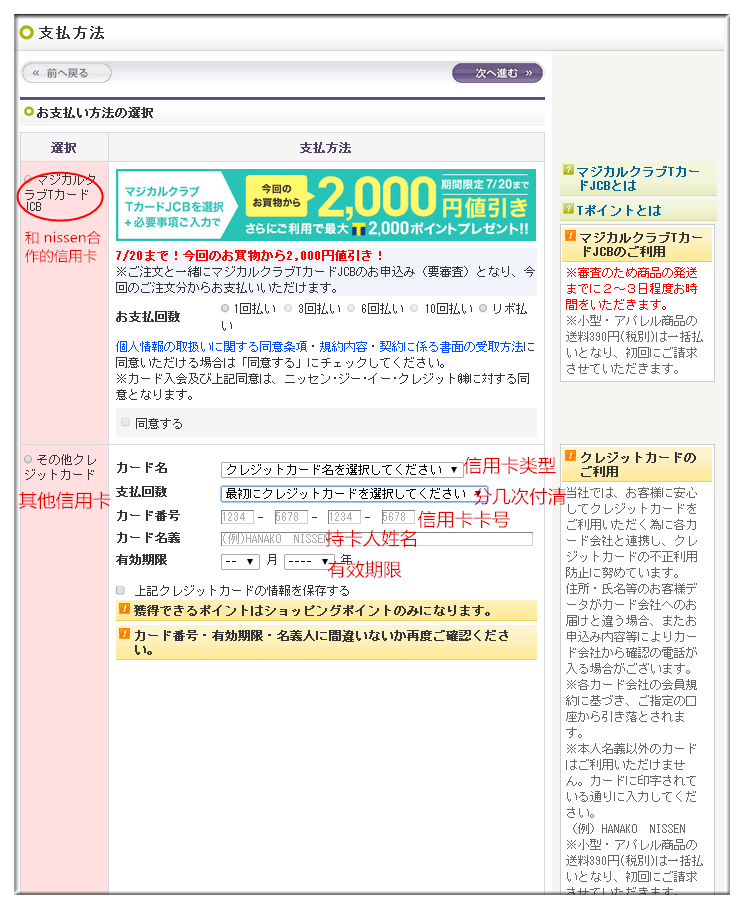Click the カード番号 label

[x=148, y=515]
